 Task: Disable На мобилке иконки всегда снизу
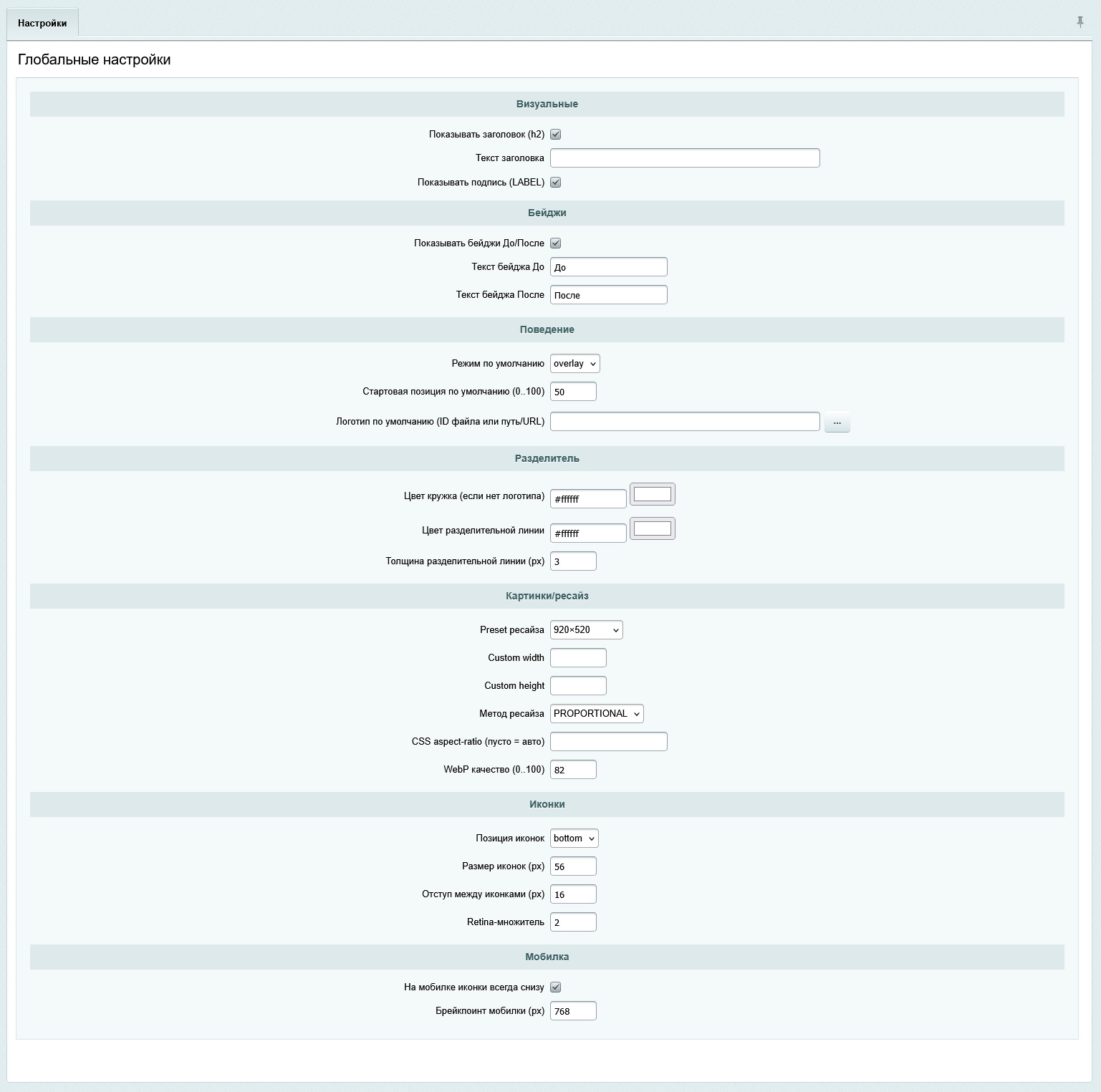555,987
